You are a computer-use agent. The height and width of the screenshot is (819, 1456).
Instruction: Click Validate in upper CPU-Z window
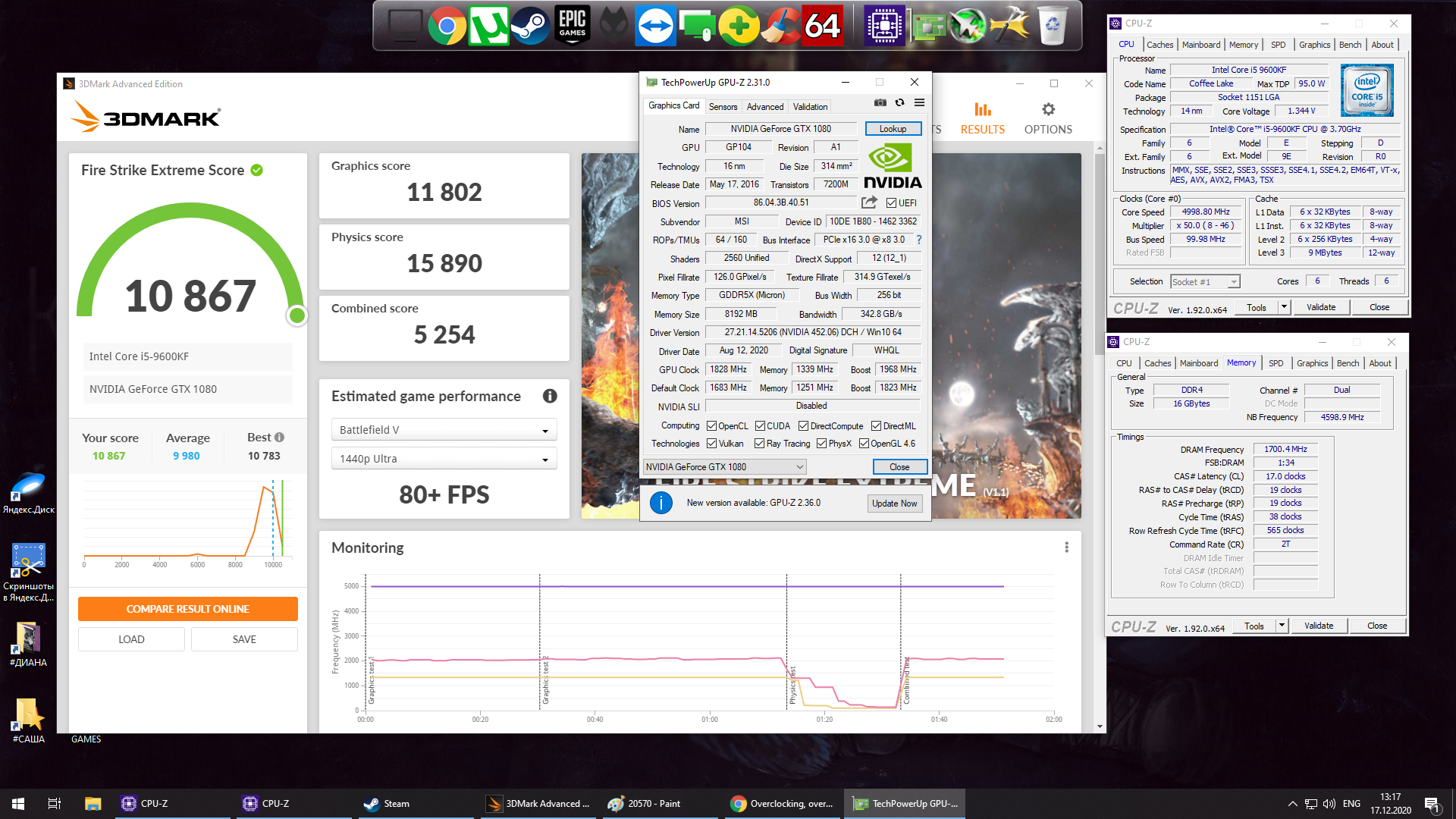(1321, 307)
